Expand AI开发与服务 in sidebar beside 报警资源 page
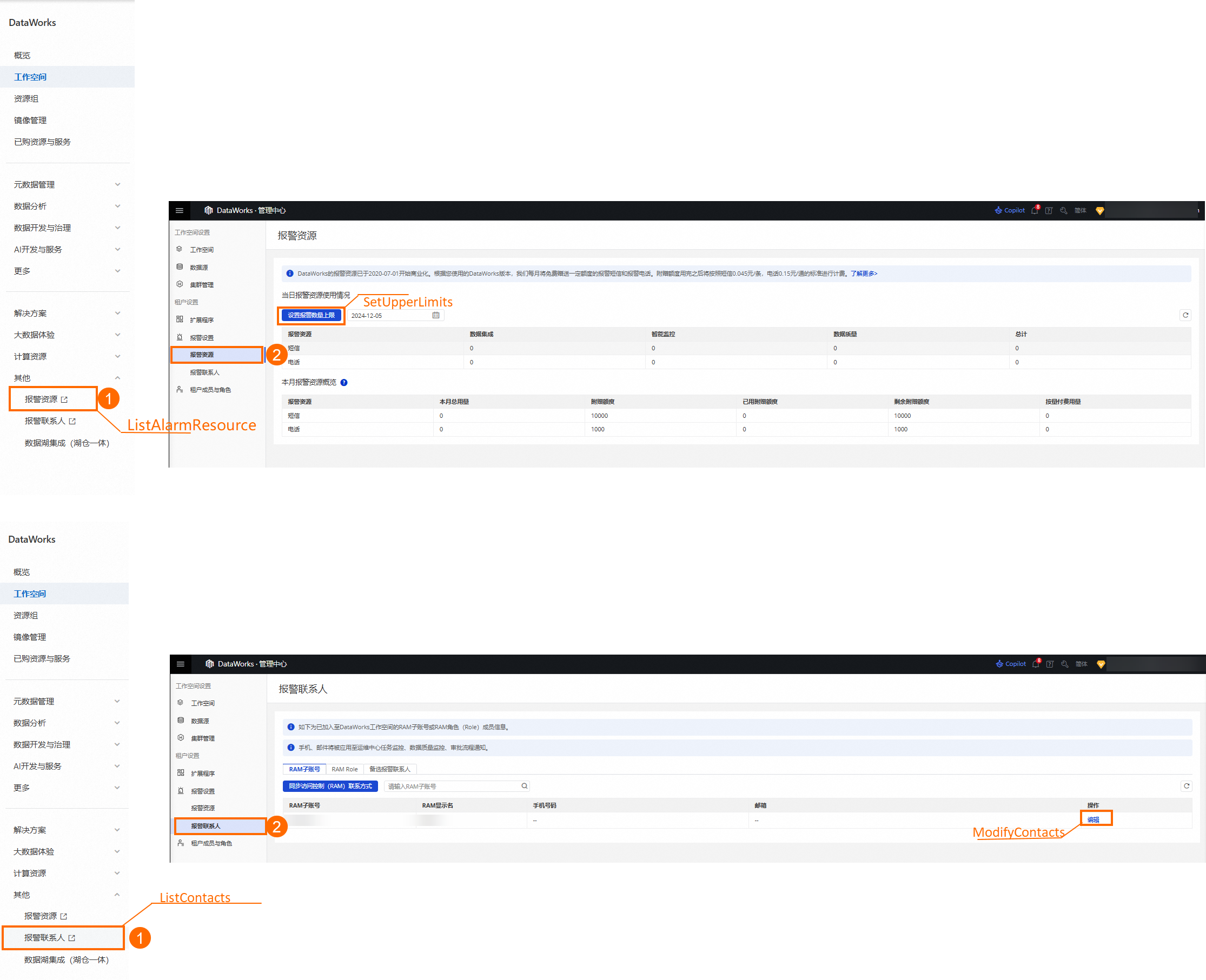The image size is (1206, 980). [117, 250]
